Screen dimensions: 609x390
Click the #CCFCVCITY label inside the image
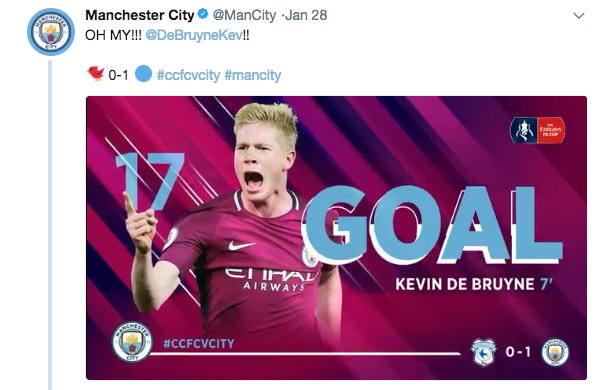coord(199,344)
